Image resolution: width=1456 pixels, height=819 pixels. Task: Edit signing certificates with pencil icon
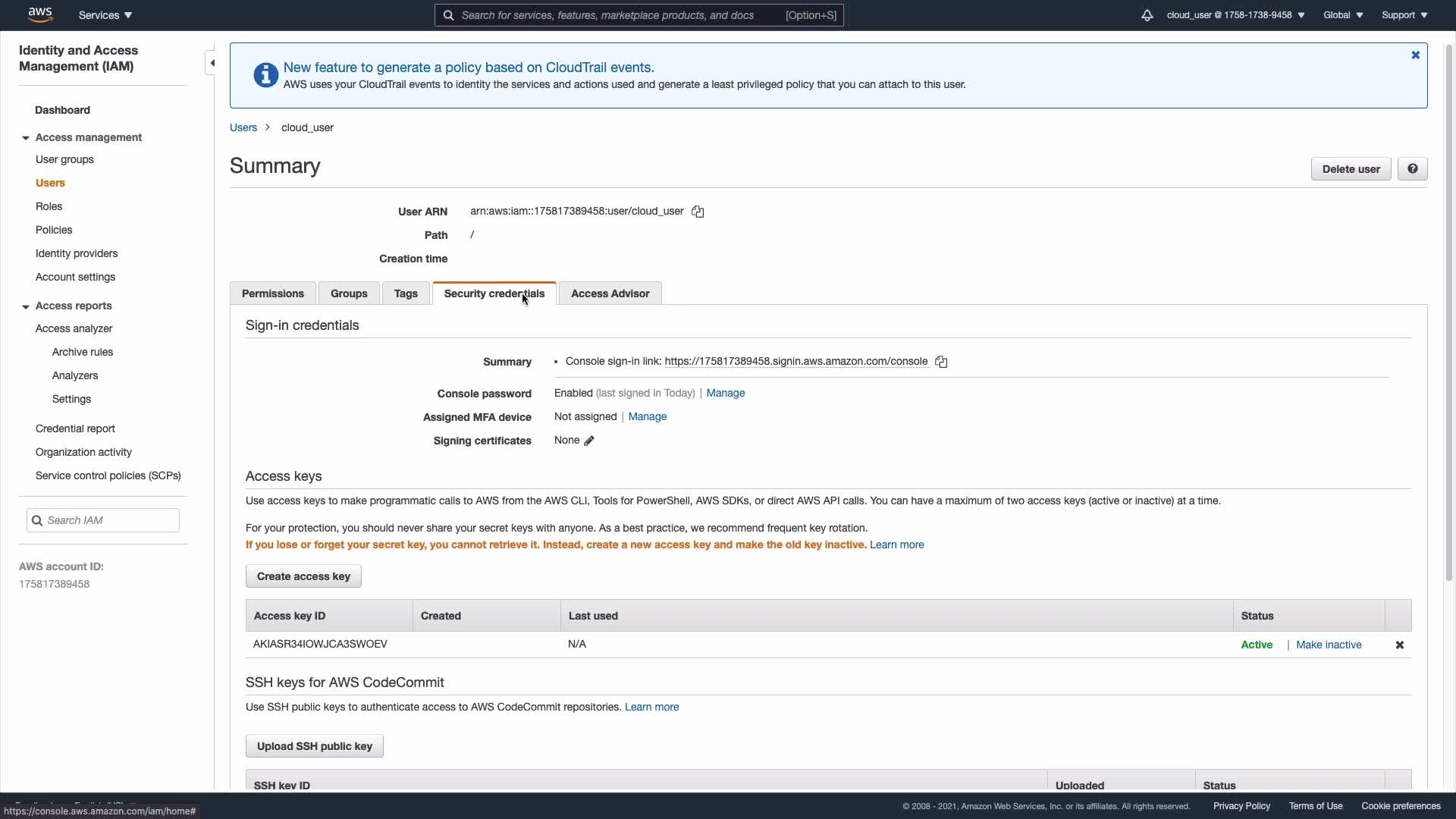tap(589, 441)
